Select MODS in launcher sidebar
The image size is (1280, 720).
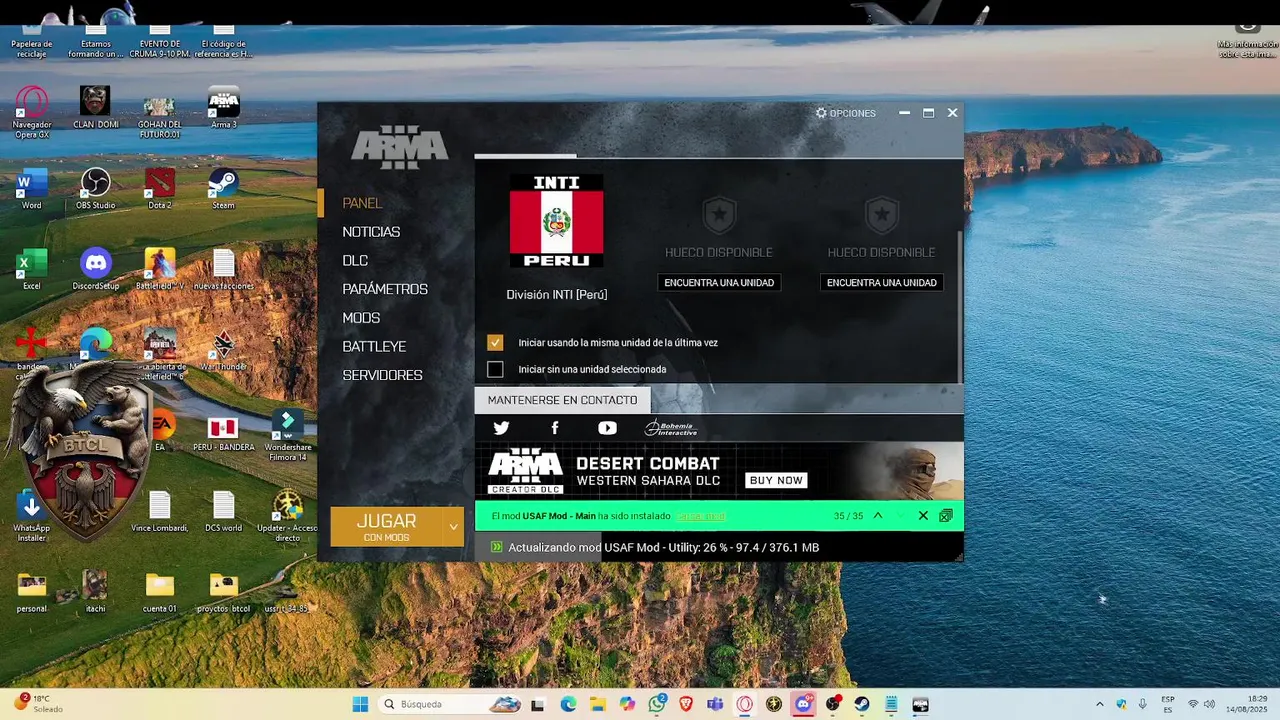tap(361, 318)
